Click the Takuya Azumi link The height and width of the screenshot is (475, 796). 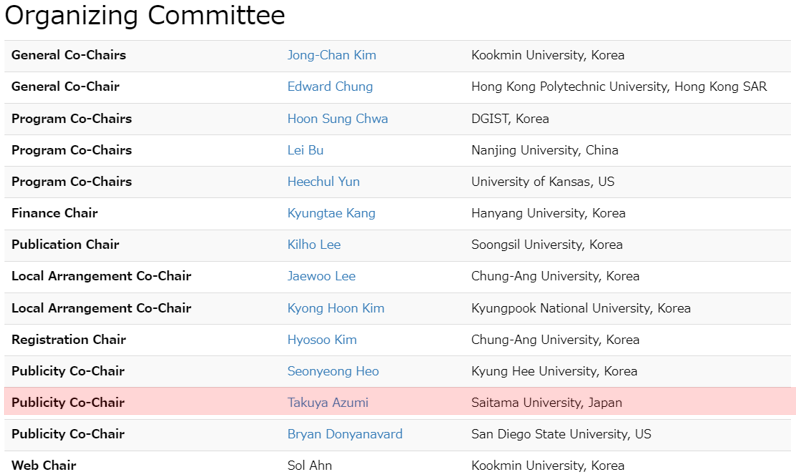point(328,402)
